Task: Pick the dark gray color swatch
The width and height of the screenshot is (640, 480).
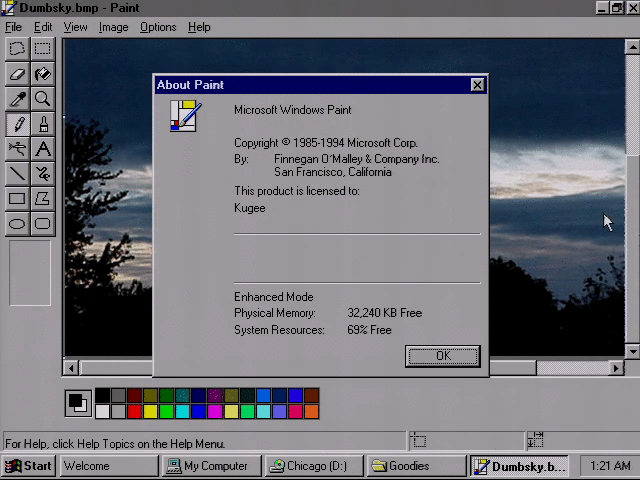Action: coord(118,396)
